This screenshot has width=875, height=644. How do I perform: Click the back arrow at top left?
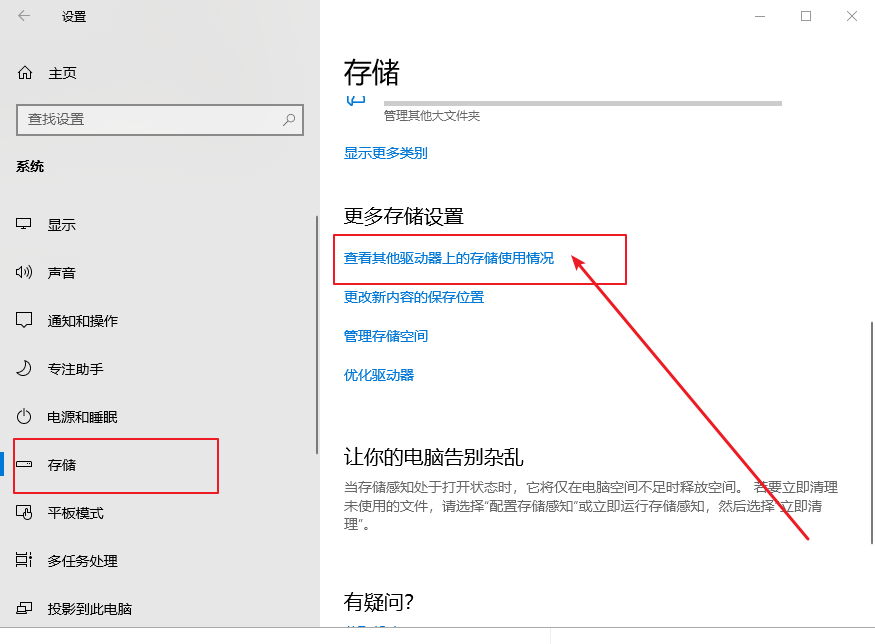click(x=23, y=16)
